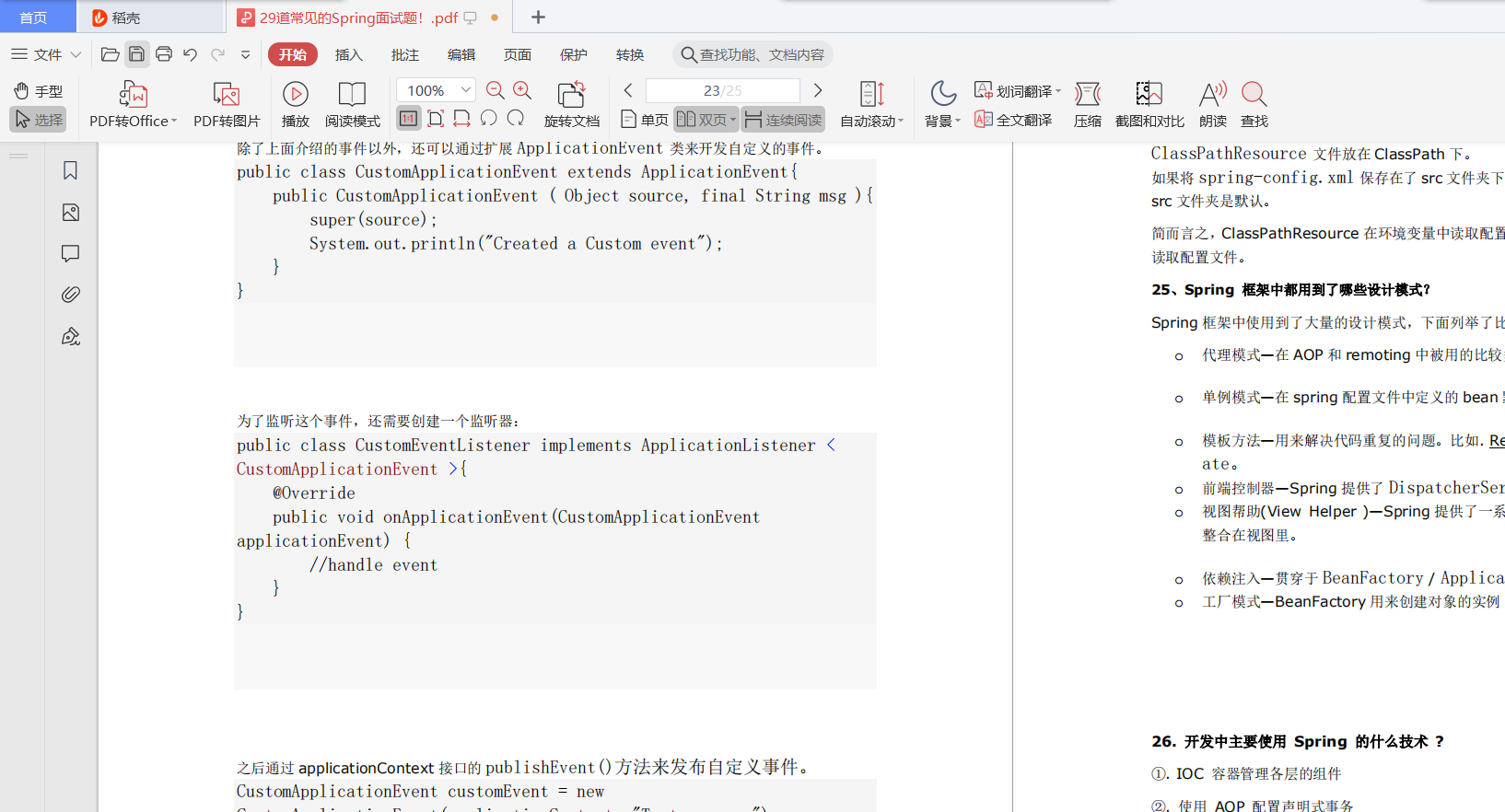Save the document with the floppy icon
The image size is (1505, 812).
pos(136,54)
